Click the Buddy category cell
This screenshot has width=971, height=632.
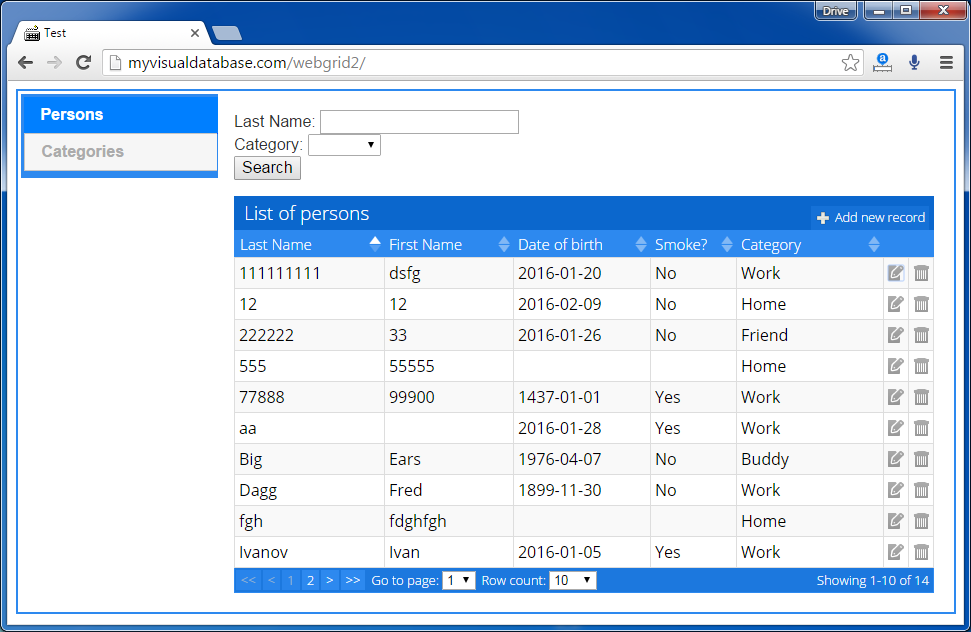(x=809, y=459)
